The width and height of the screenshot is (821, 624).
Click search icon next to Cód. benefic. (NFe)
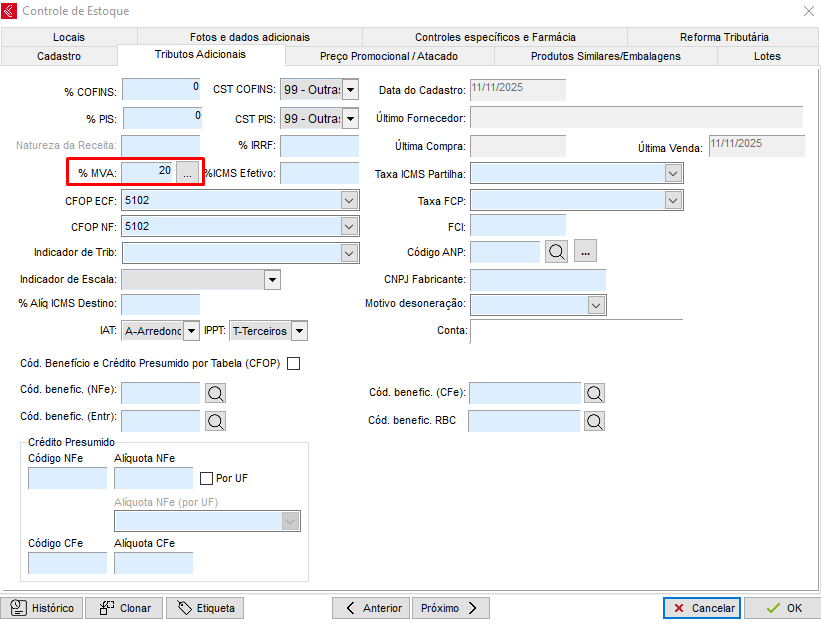(x=215, y=394)
